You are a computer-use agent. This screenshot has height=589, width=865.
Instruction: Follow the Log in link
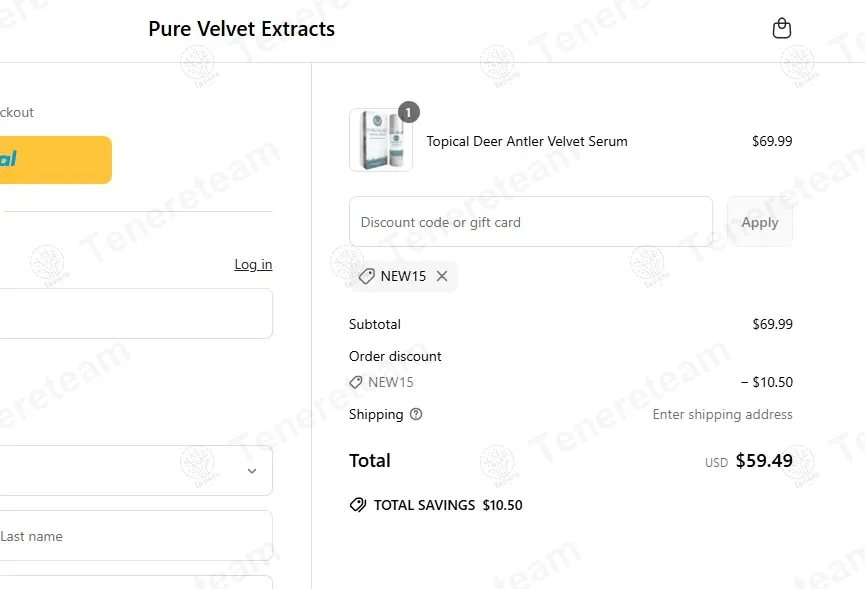(253, 264)
